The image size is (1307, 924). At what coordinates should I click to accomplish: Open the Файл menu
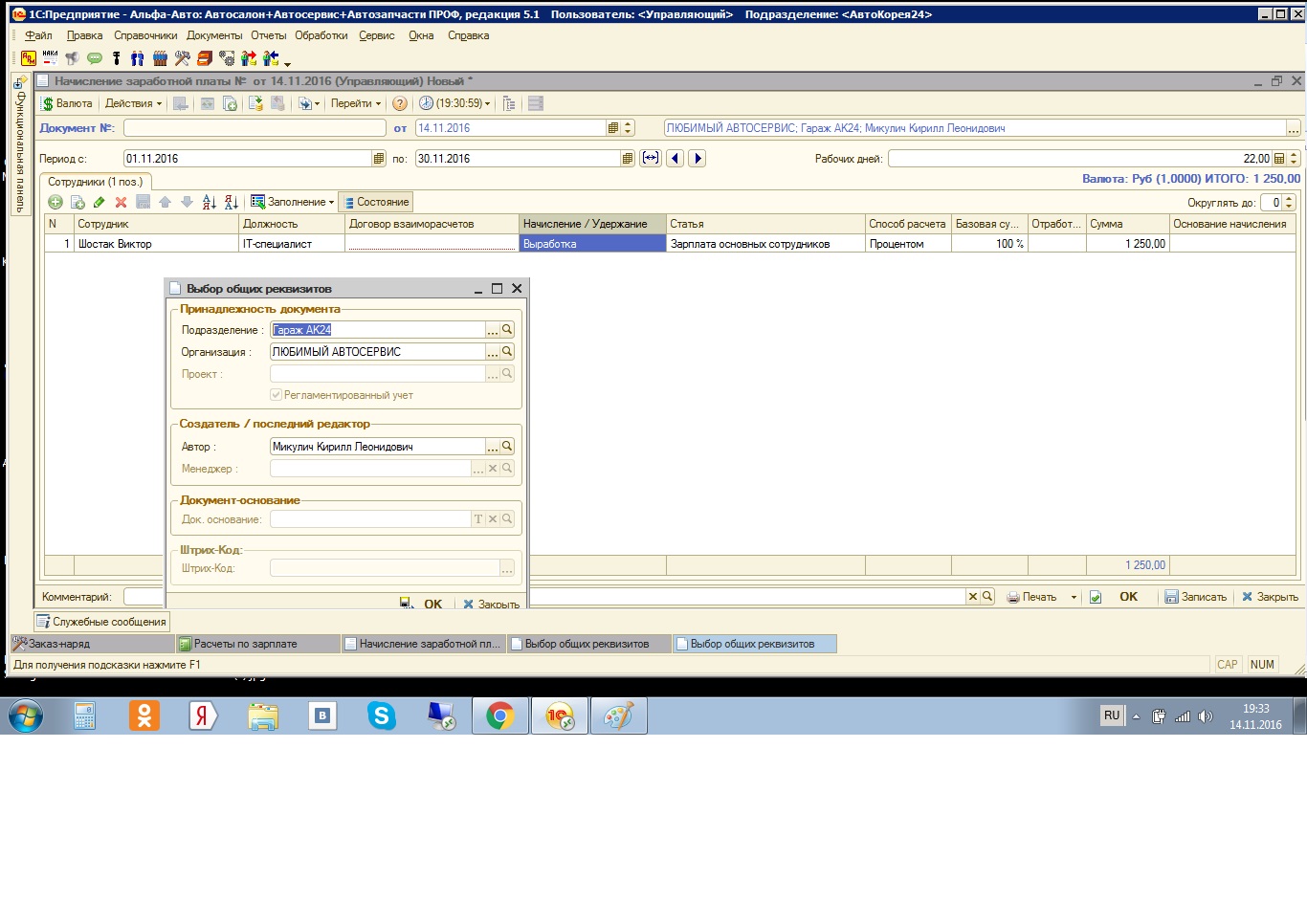coord(38,35)
